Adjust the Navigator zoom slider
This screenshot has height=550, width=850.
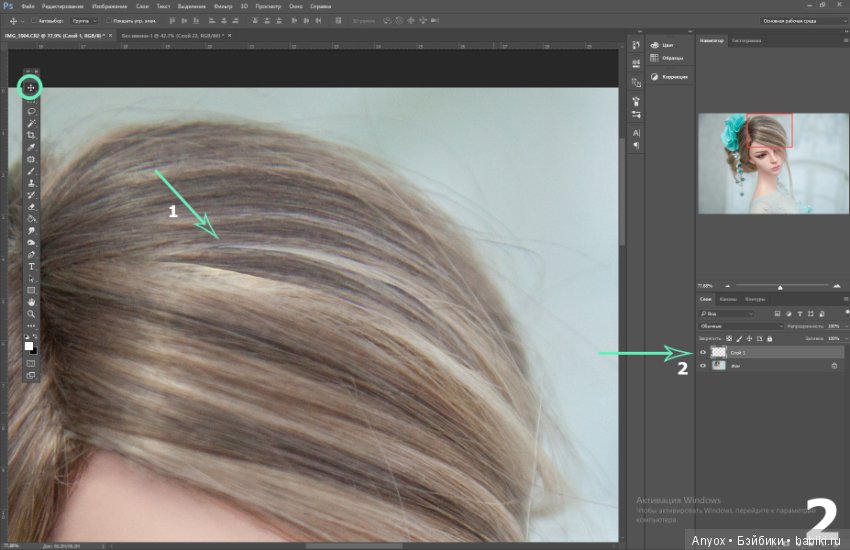coord(781,286)
